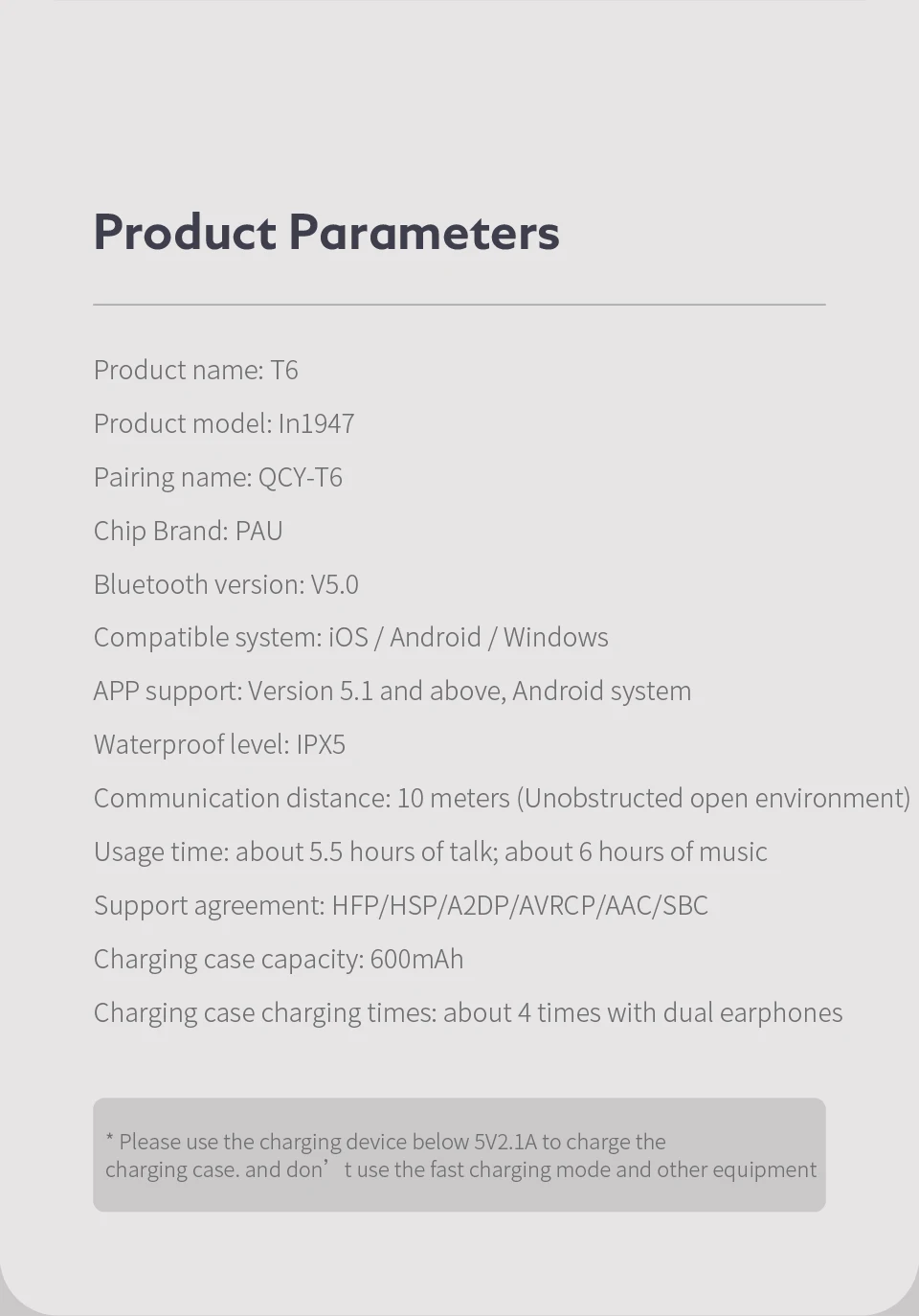Click the Compatible system line

coord(351,638)
